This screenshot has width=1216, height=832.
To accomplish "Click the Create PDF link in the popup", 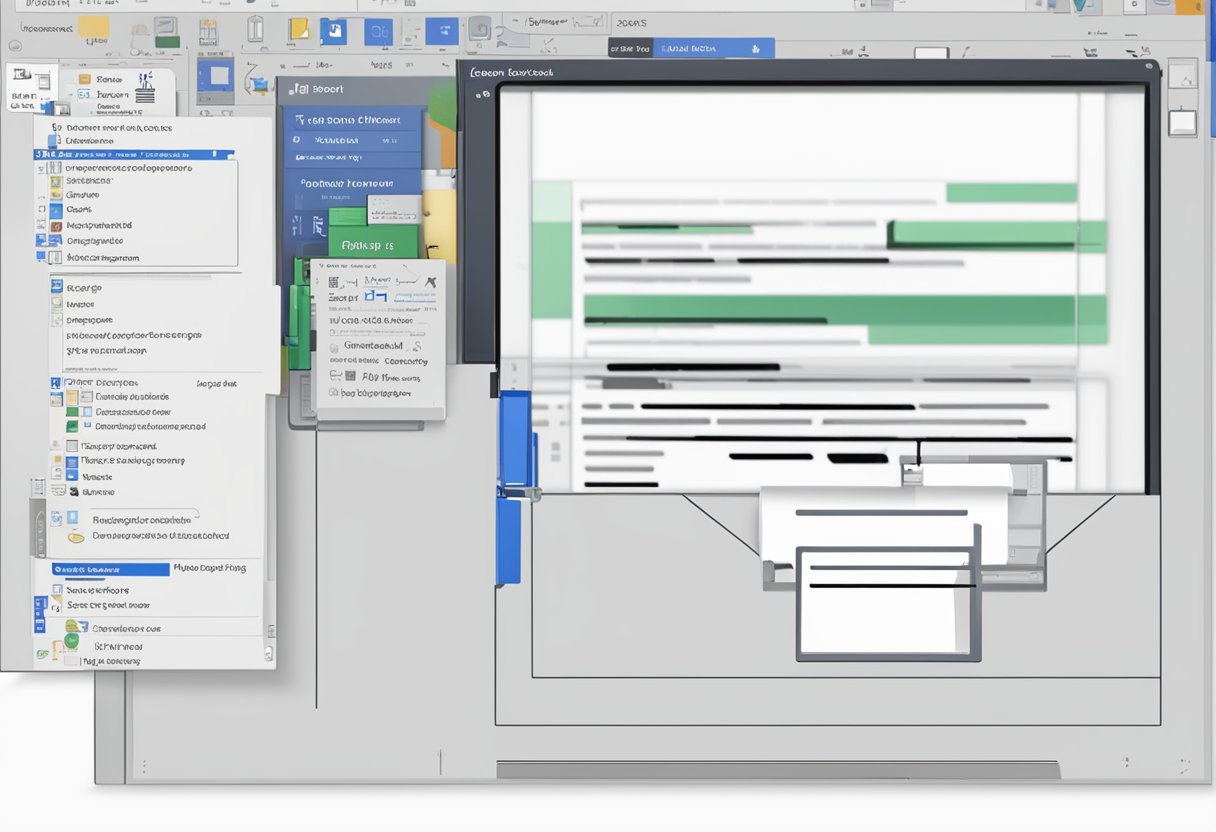I will pyautogui.click(x=415, y=297).
